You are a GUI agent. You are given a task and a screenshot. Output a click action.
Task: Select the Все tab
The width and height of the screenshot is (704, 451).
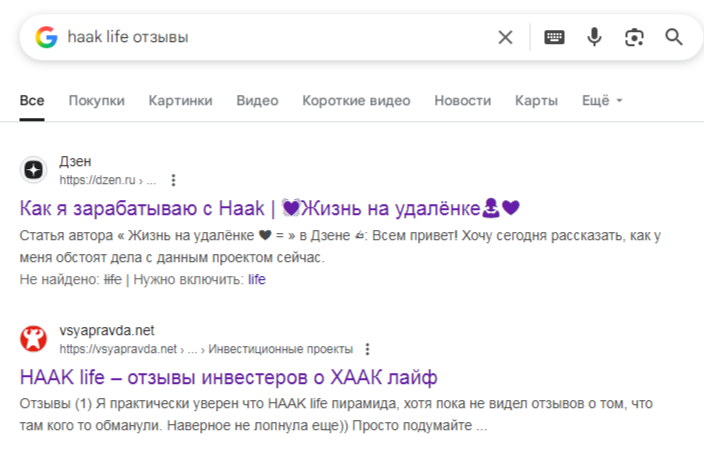pyautogui.click(x=32, y=101)
